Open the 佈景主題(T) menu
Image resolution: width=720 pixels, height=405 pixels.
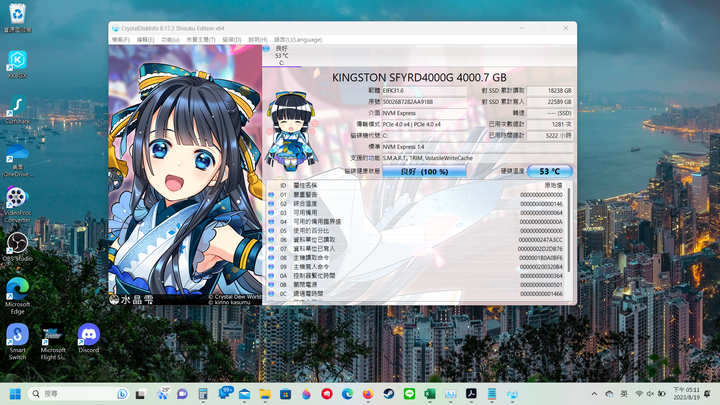pyautogui.click(x=201, y=40)
